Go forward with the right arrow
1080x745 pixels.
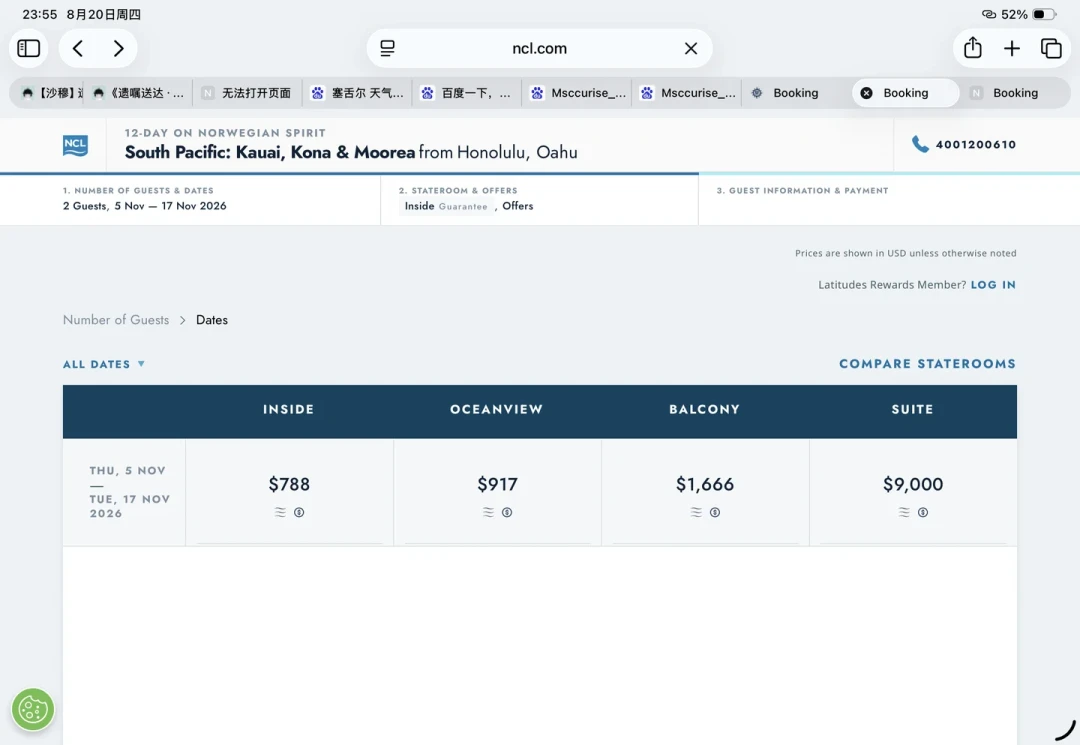(118, 48)
